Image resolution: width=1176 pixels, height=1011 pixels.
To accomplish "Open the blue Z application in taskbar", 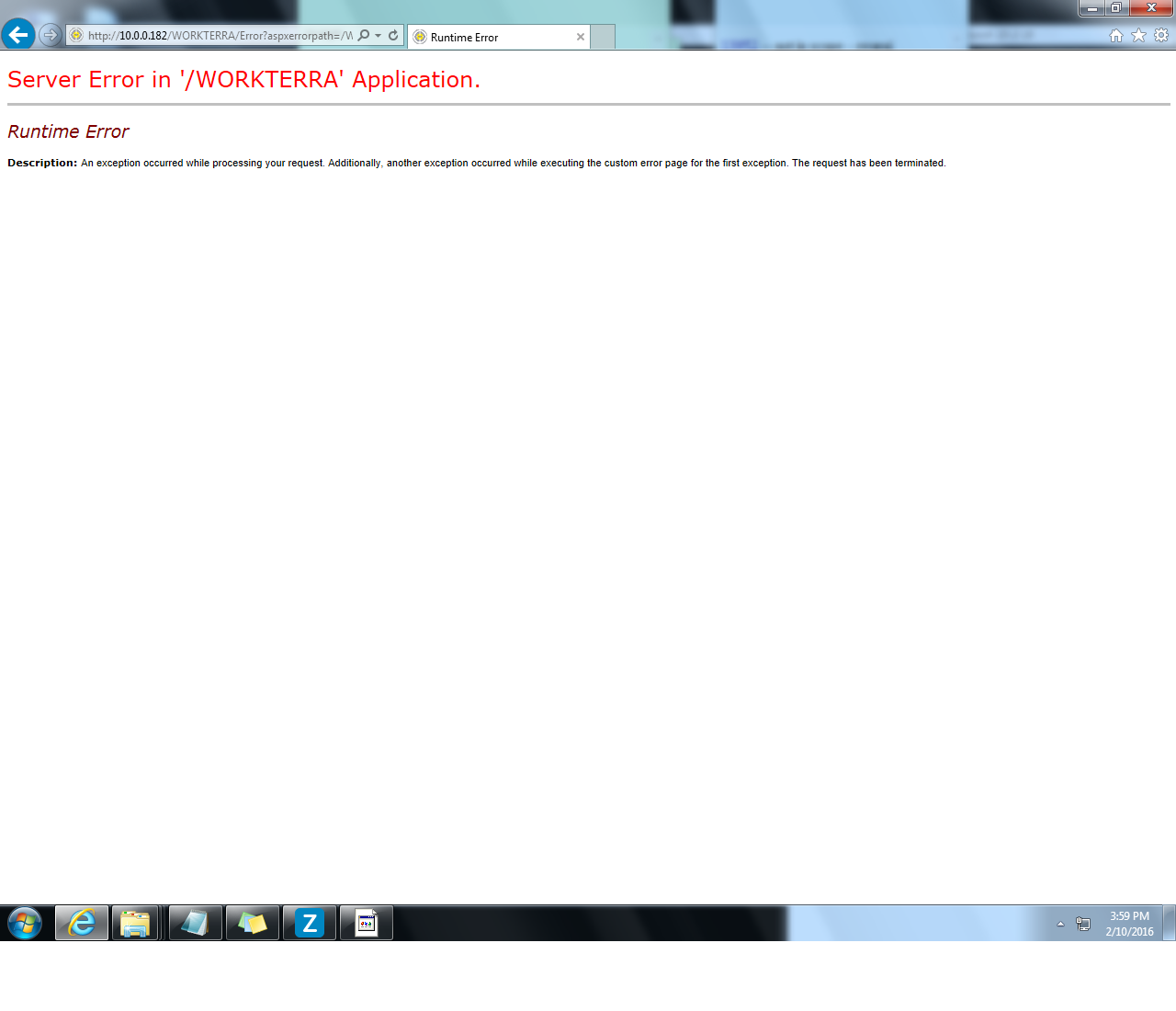I will point(310,923).
